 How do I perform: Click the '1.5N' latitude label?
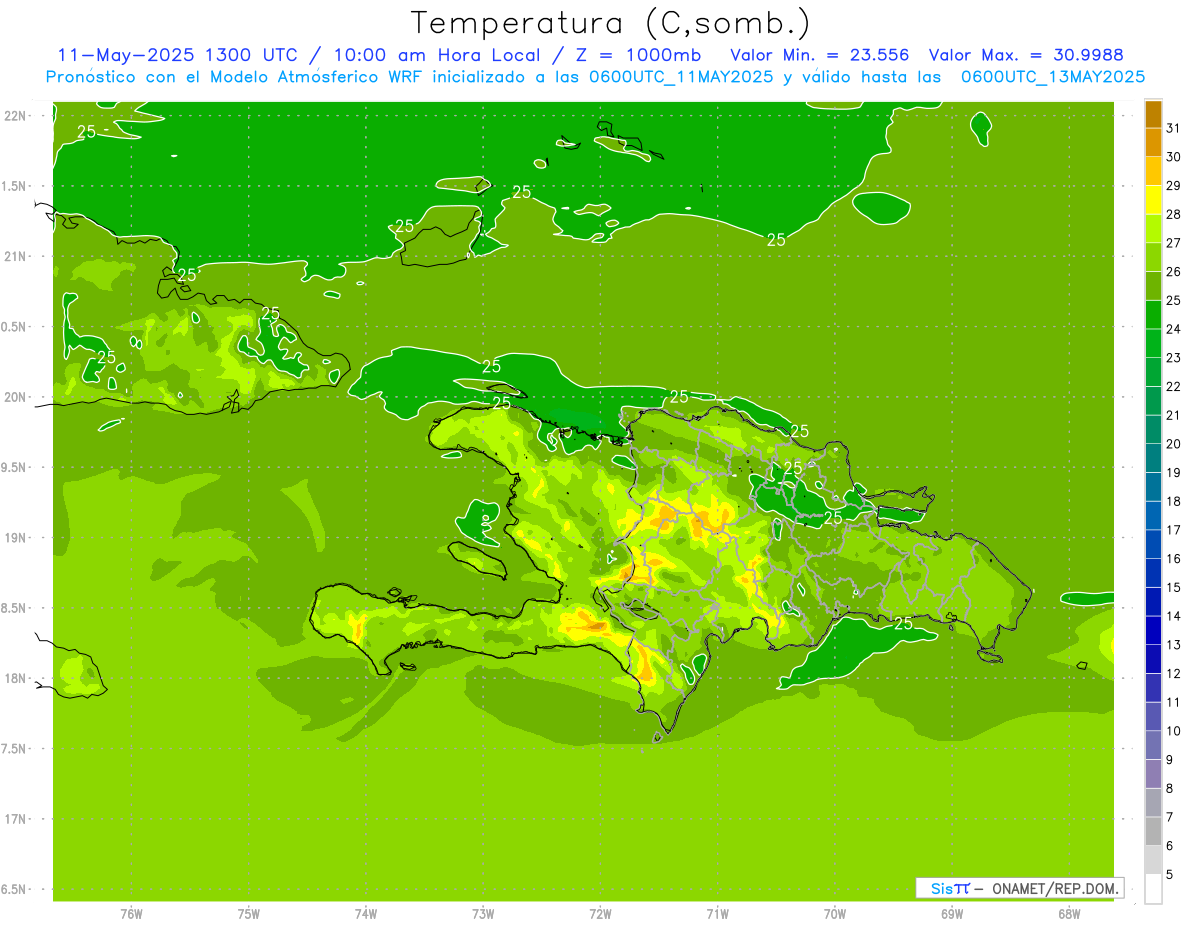16,186
